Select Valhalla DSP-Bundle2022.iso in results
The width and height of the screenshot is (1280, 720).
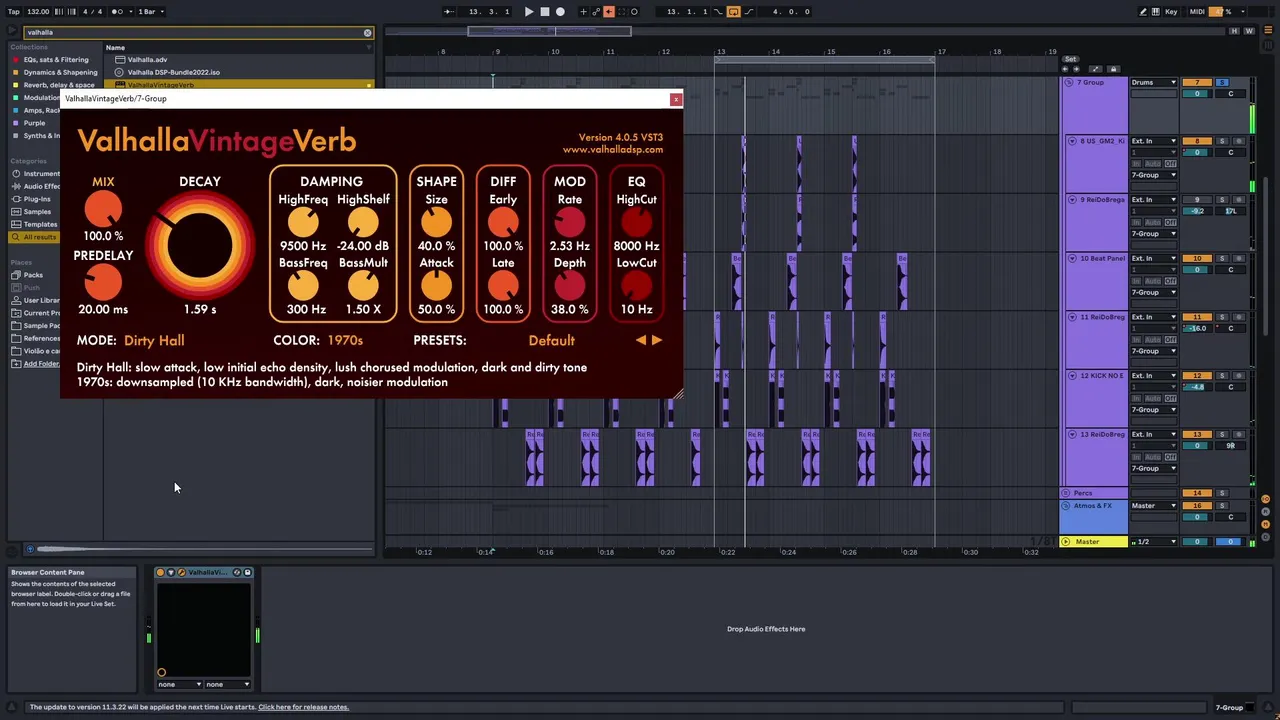[173, 72]
